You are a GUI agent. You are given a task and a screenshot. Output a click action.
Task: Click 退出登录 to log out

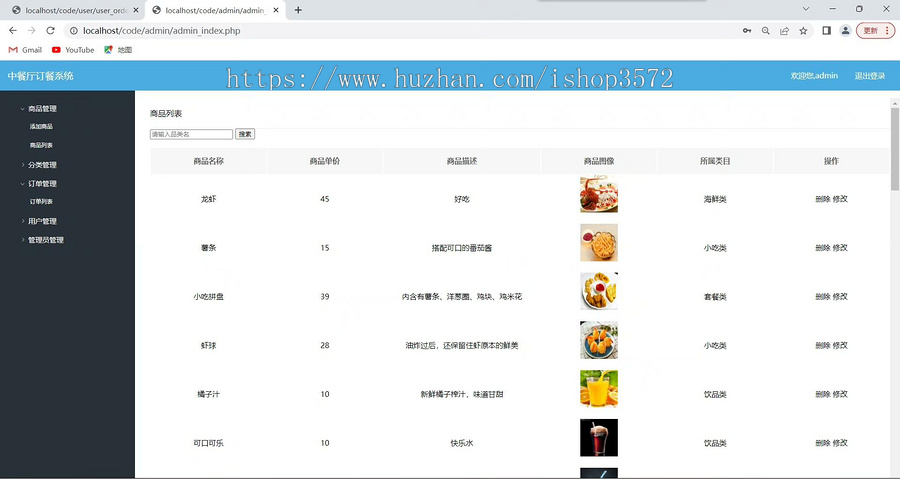[870, 76]
